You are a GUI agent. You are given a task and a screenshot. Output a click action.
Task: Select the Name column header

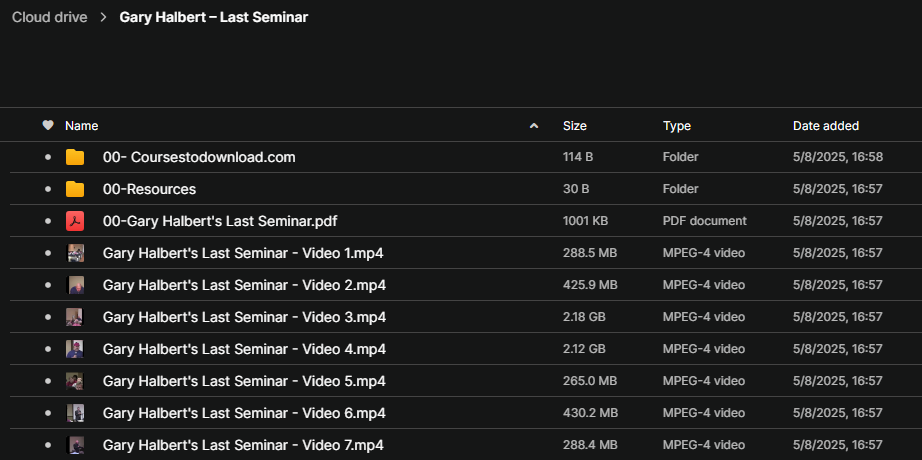(x=82, y=126)
